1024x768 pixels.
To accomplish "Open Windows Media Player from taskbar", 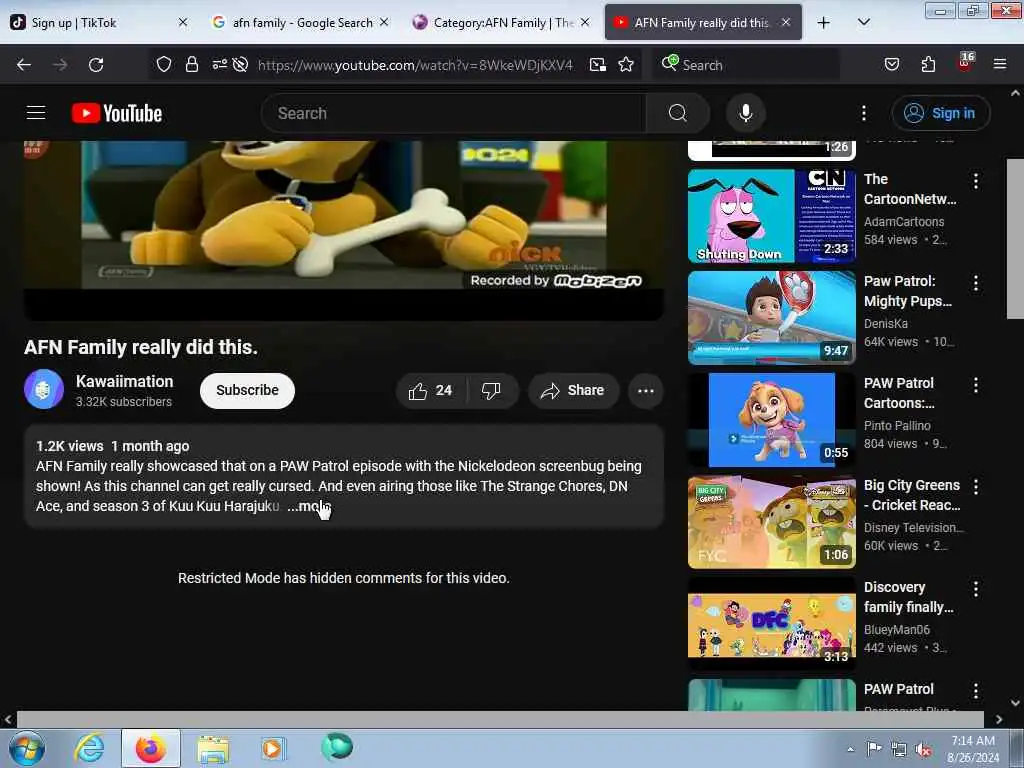I will [x=272, y=748].
